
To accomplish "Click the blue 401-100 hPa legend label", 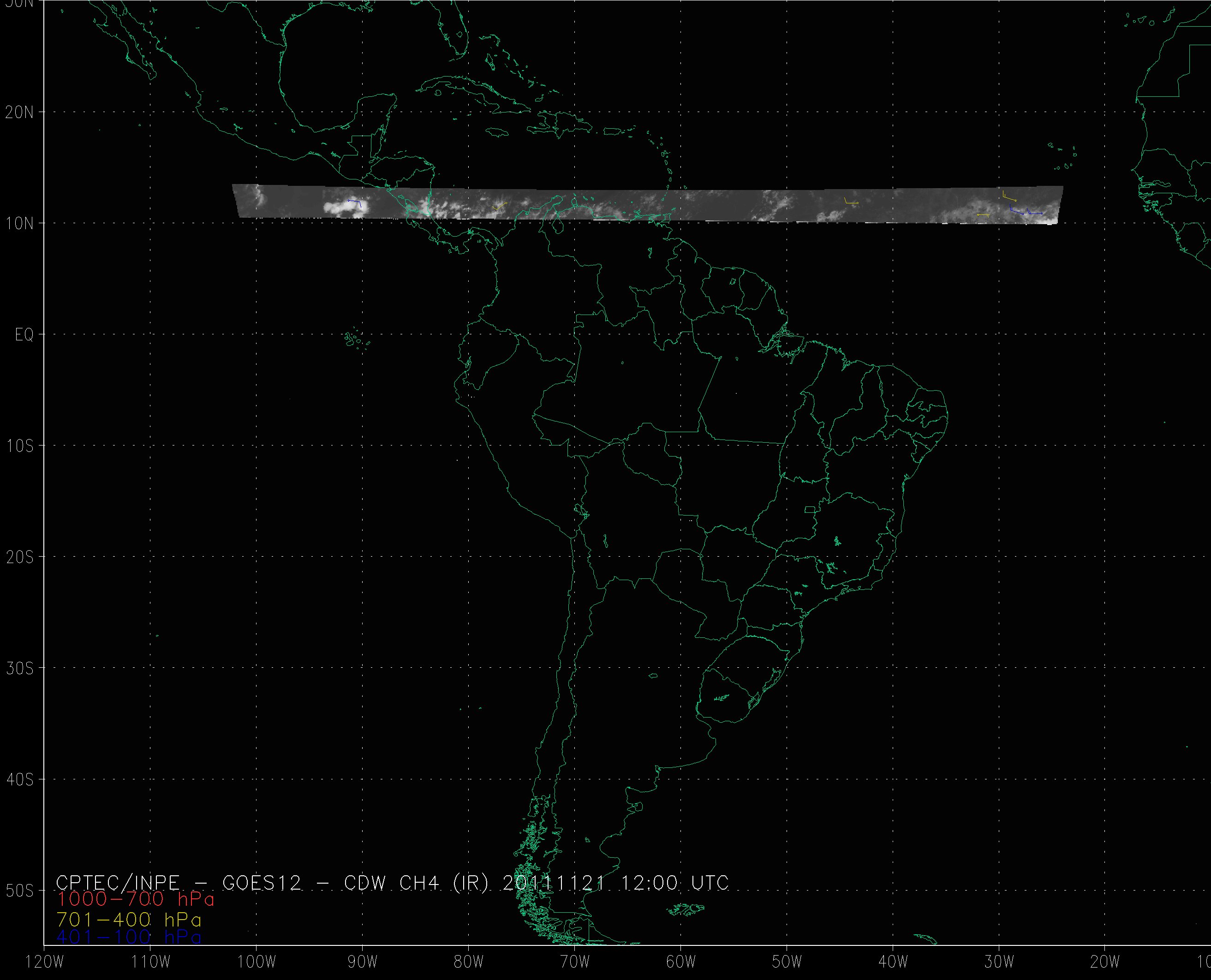I will click(x=129, y=938).
